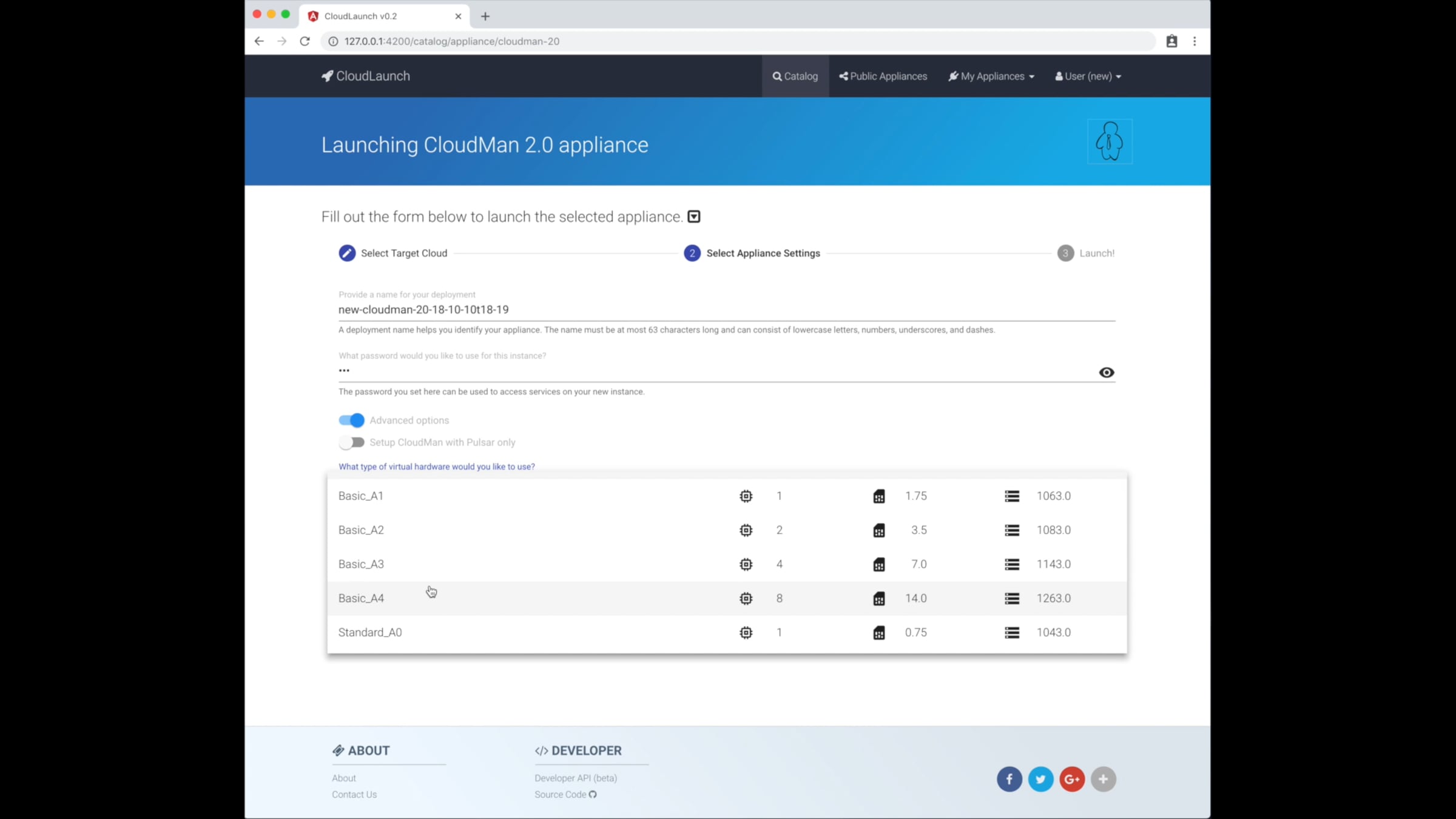Click the address bar URL
Screen dimensions: 1456x819
(x=452, y=41)
